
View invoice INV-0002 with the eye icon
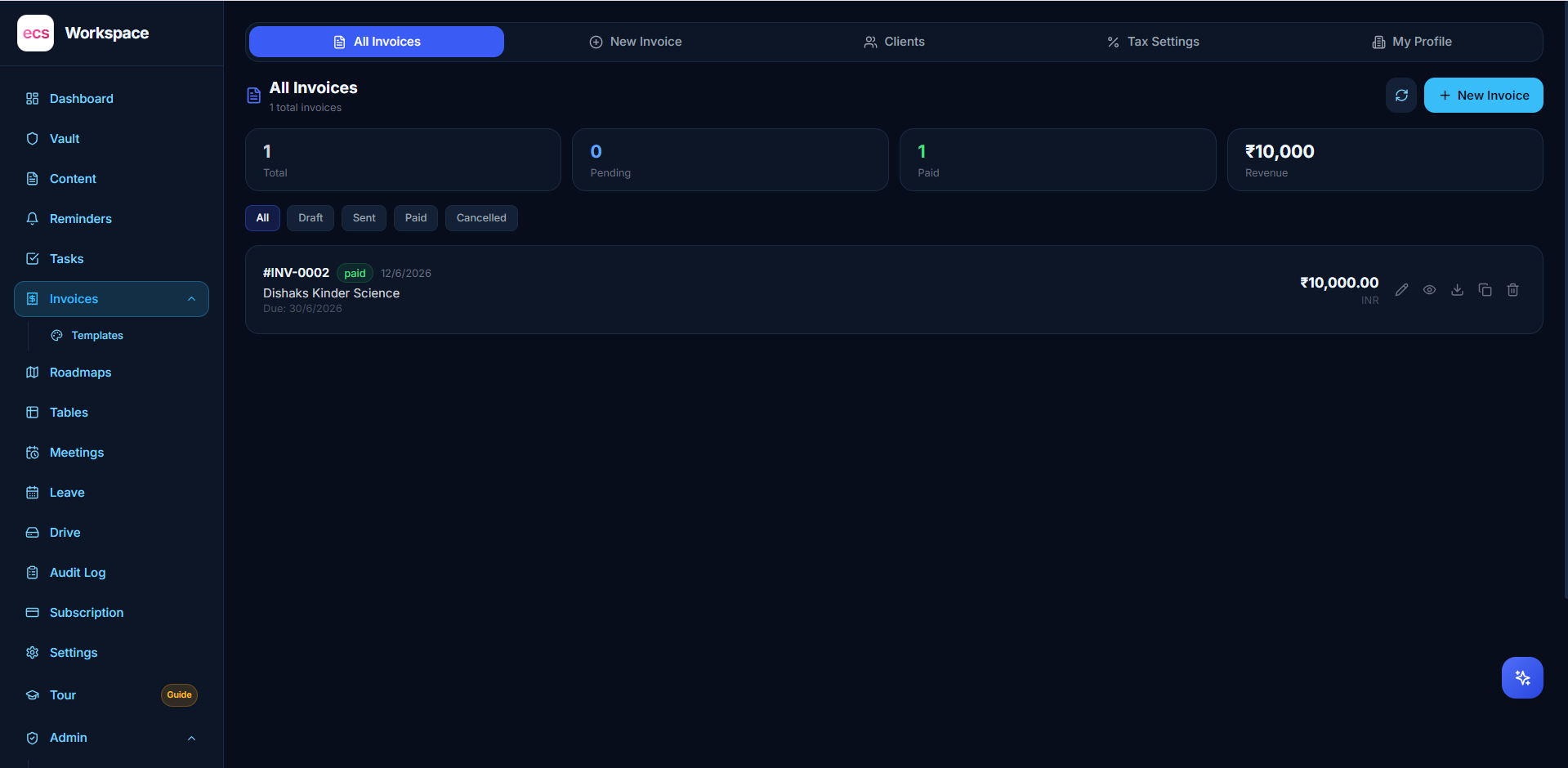pyautogui.click(x=1429, y=290)
